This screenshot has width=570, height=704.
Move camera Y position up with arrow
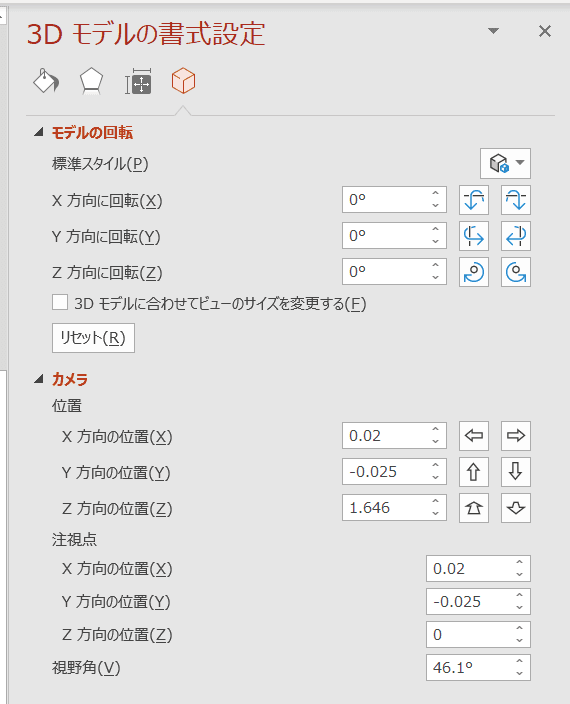coord(474,471)
